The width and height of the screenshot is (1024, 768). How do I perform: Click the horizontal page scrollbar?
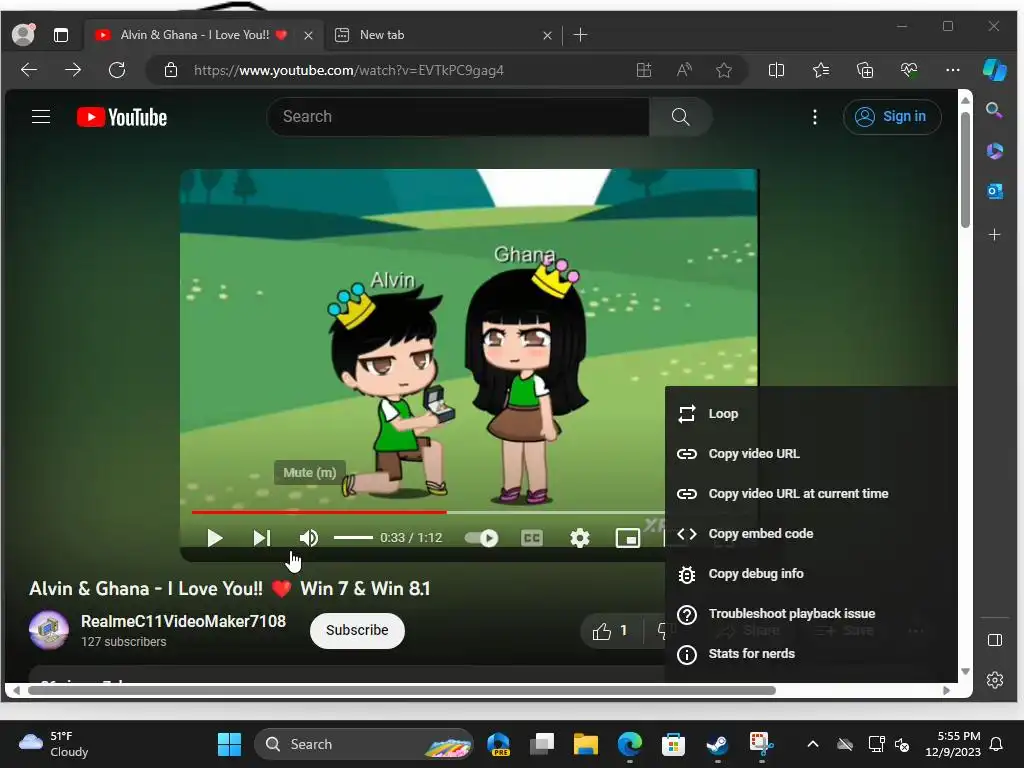coord(401,690)
